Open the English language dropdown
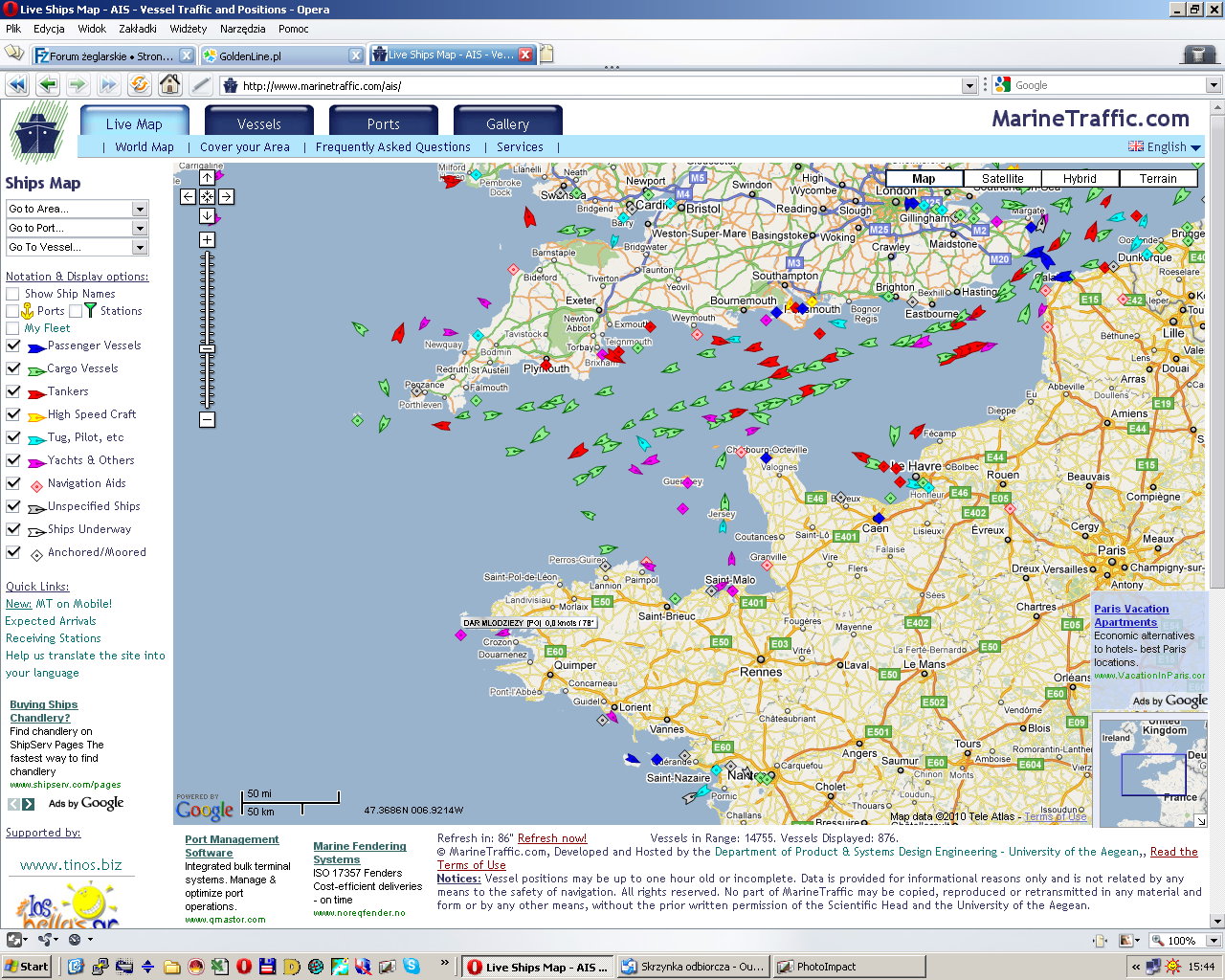 coord(1164,146)
